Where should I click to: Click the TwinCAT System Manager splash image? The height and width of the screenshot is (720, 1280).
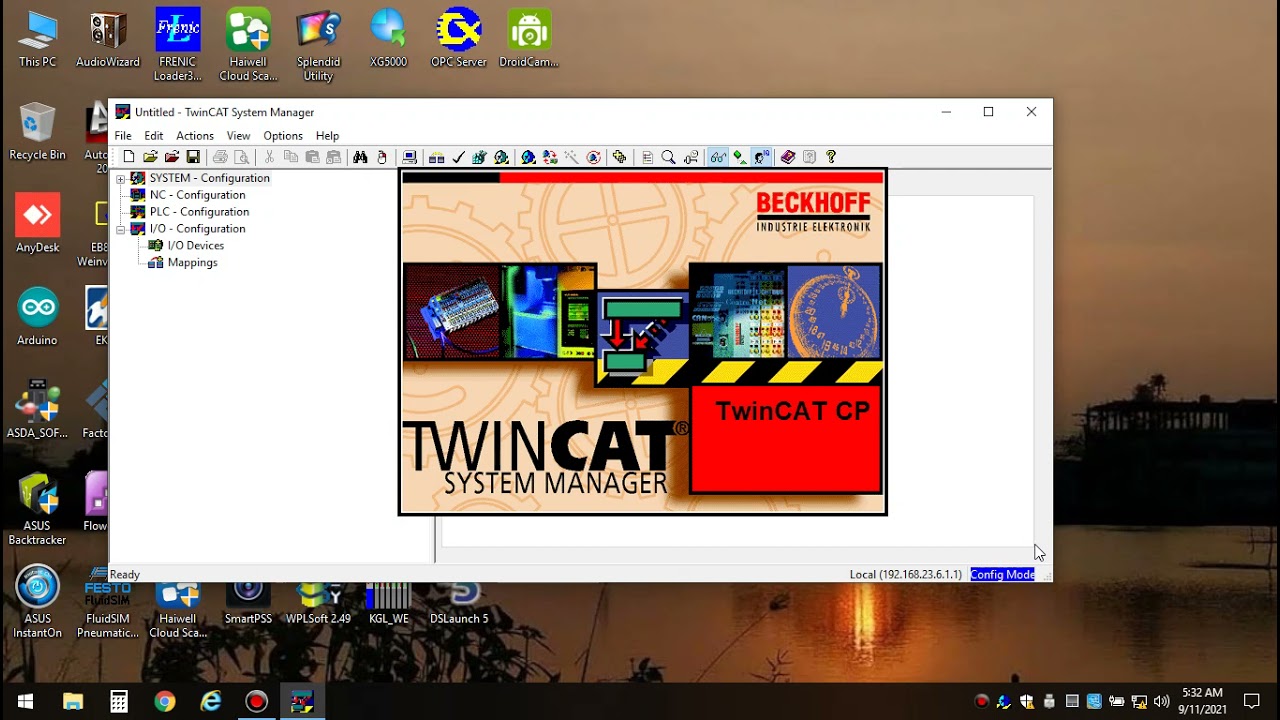click(x=642, y=342)
